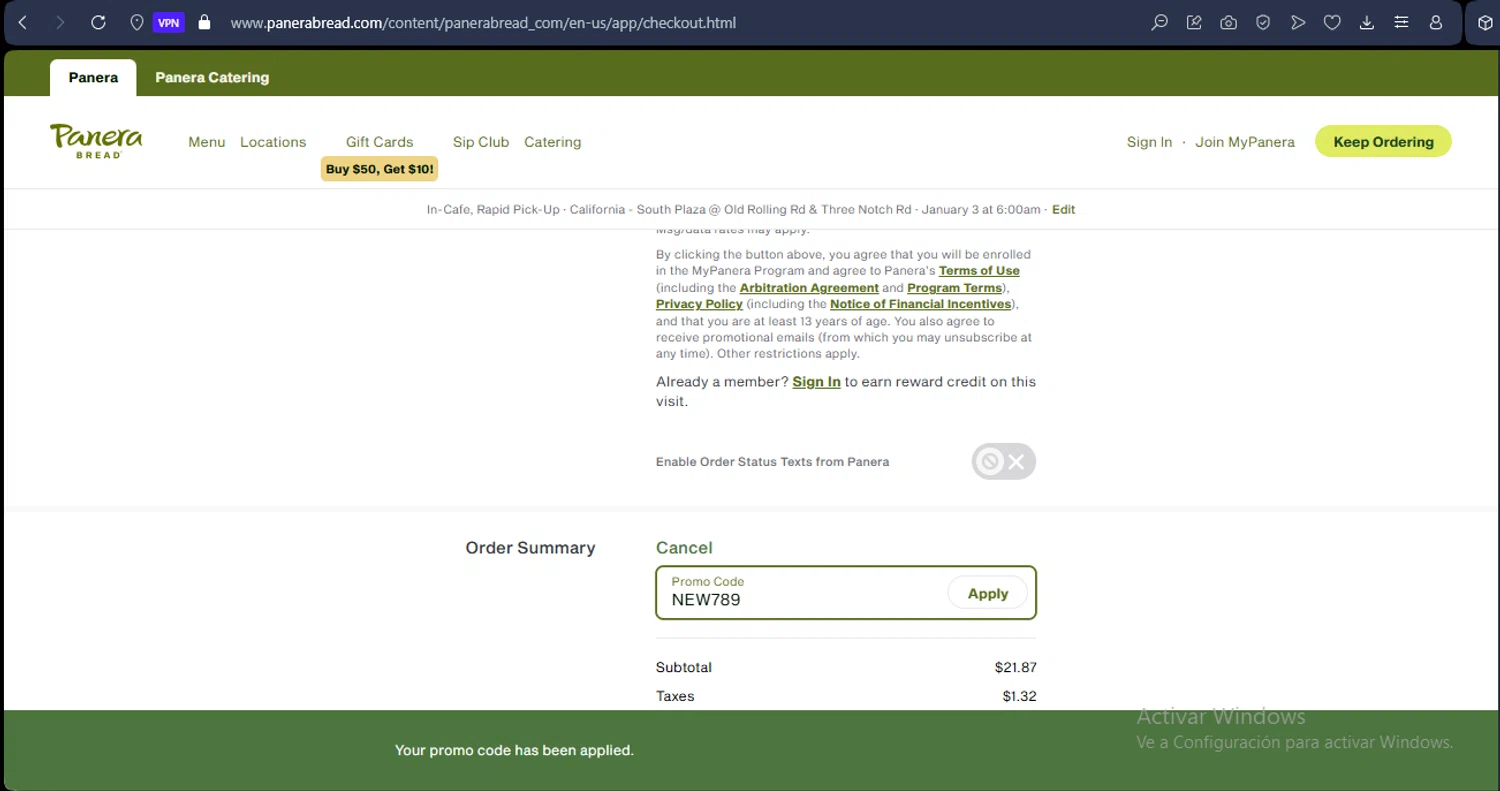Open Catering in the top navigation
1500x791 pixels.
click(x=553, y=142)
